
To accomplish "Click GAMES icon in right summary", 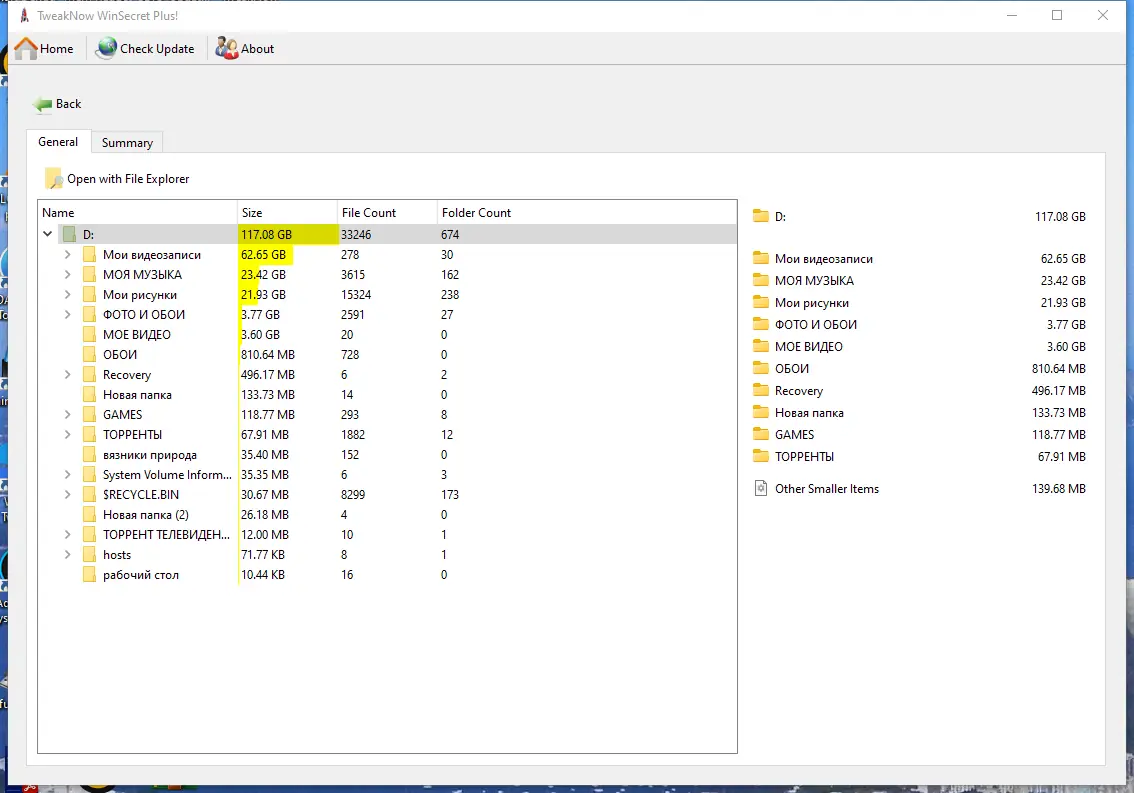I will tap(761, 434).
